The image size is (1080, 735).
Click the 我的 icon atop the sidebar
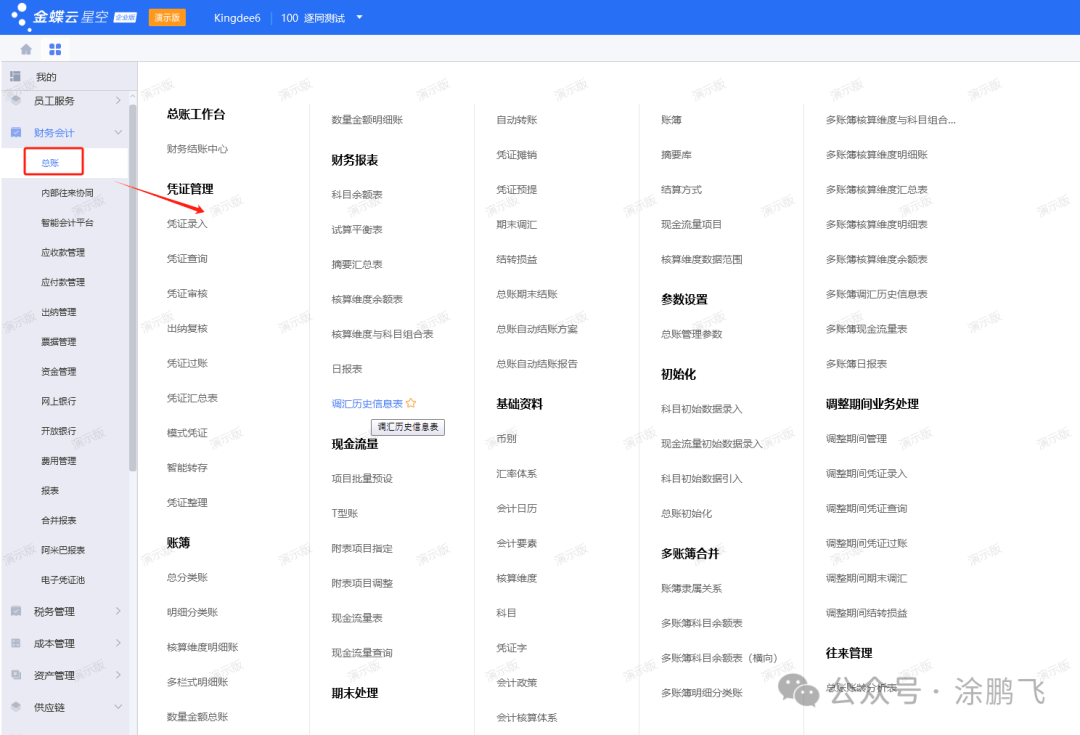(16, 77)
